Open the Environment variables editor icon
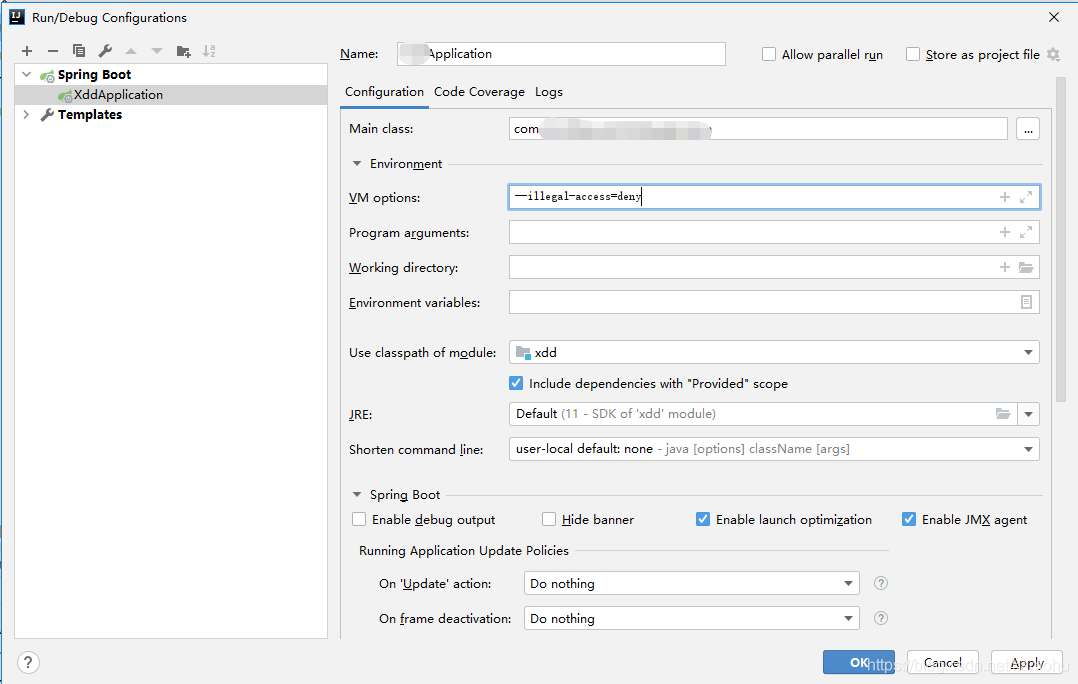 1026,302
